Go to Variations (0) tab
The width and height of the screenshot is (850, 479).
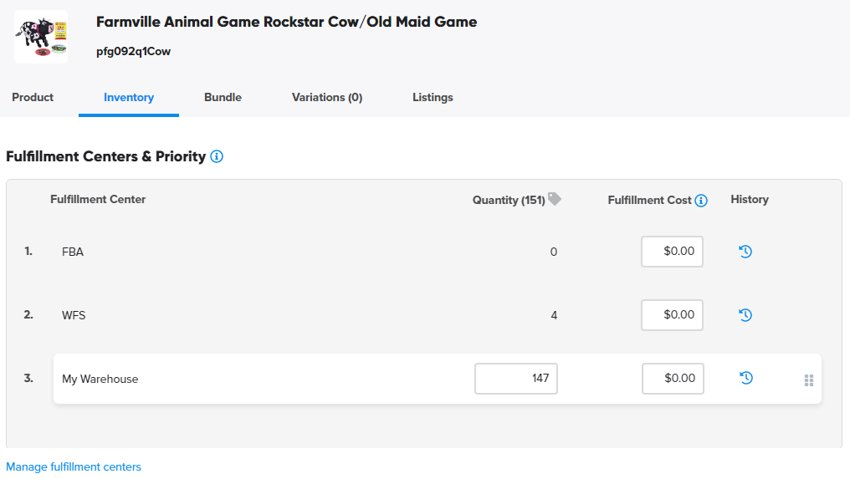click(x=327, y=98)
